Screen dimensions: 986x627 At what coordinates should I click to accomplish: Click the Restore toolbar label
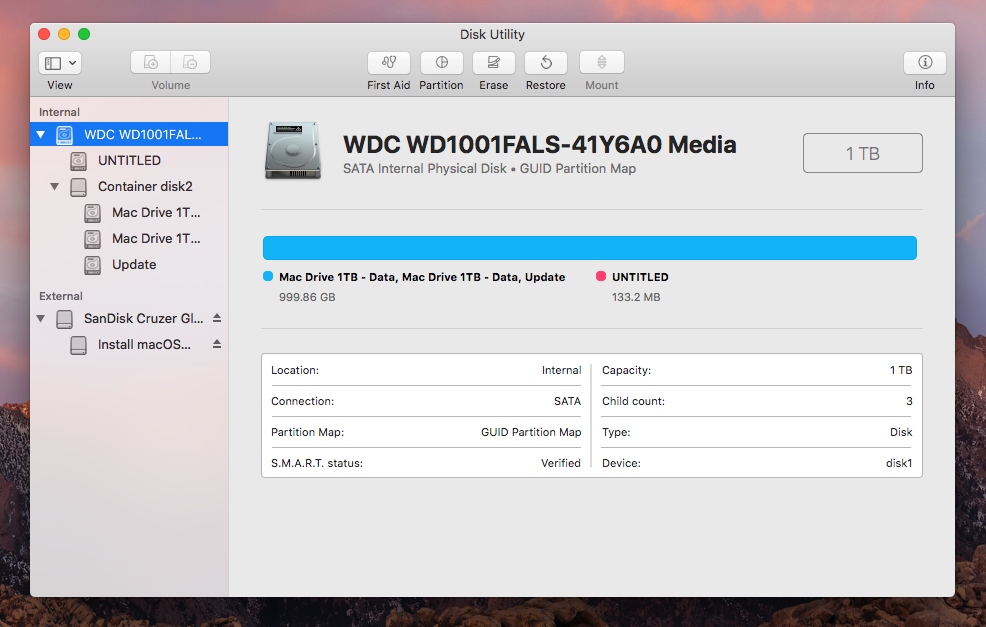(x=546, y=85)
